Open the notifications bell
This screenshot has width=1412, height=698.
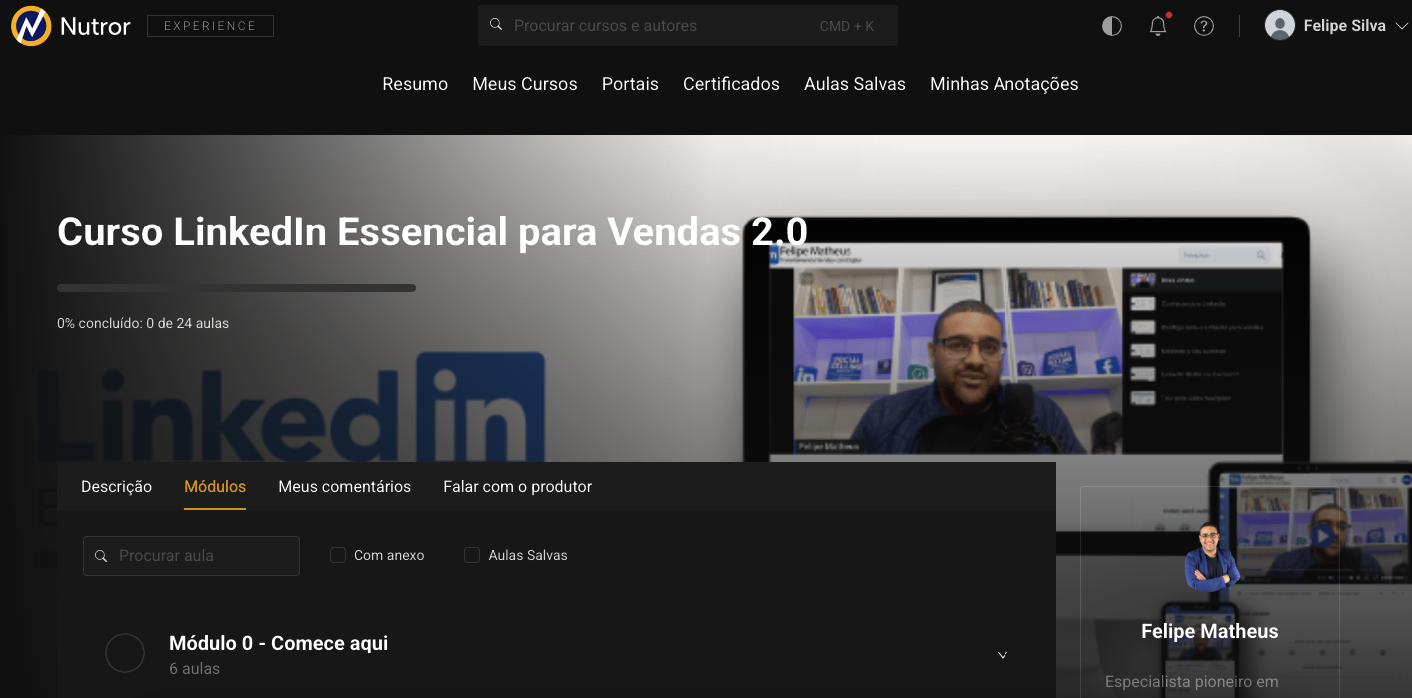pos(1158,26)
